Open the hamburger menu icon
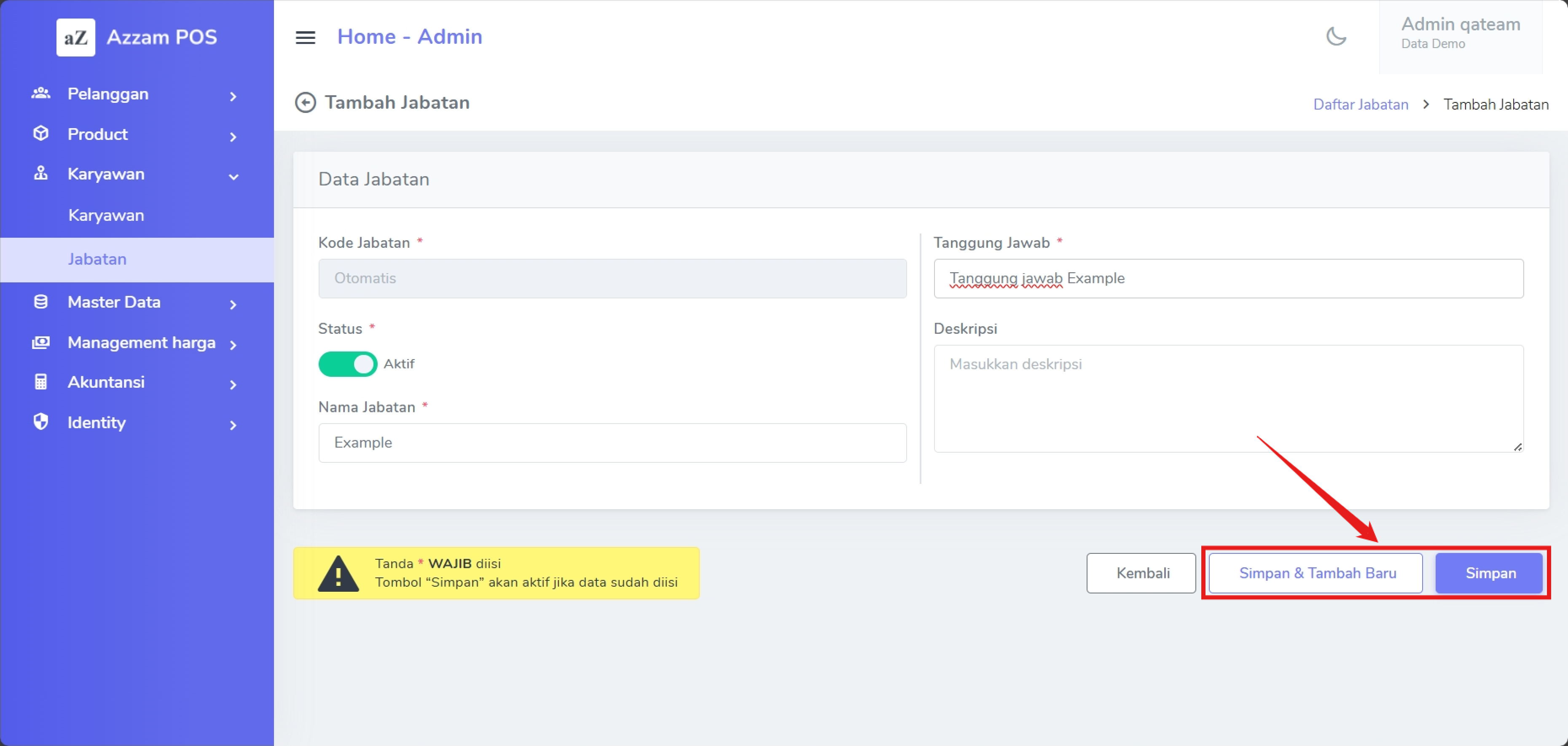 (305, 38)
